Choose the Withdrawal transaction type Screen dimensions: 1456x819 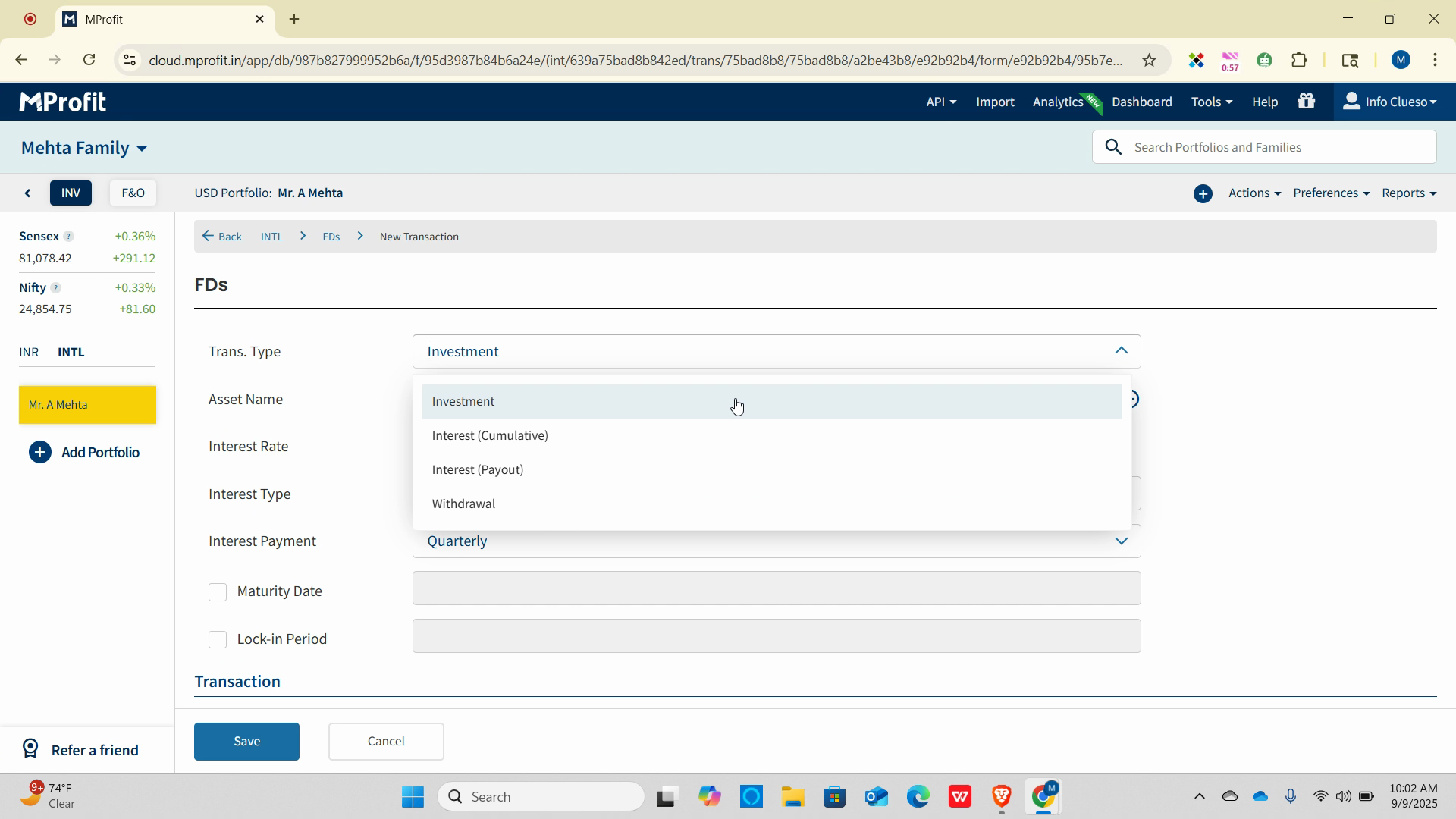(x=463, y=504)
